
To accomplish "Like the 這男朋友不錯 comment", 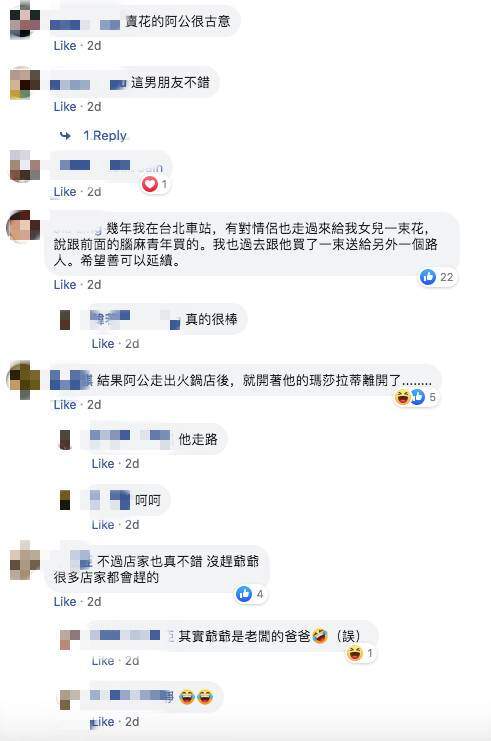I will (65, 107).
